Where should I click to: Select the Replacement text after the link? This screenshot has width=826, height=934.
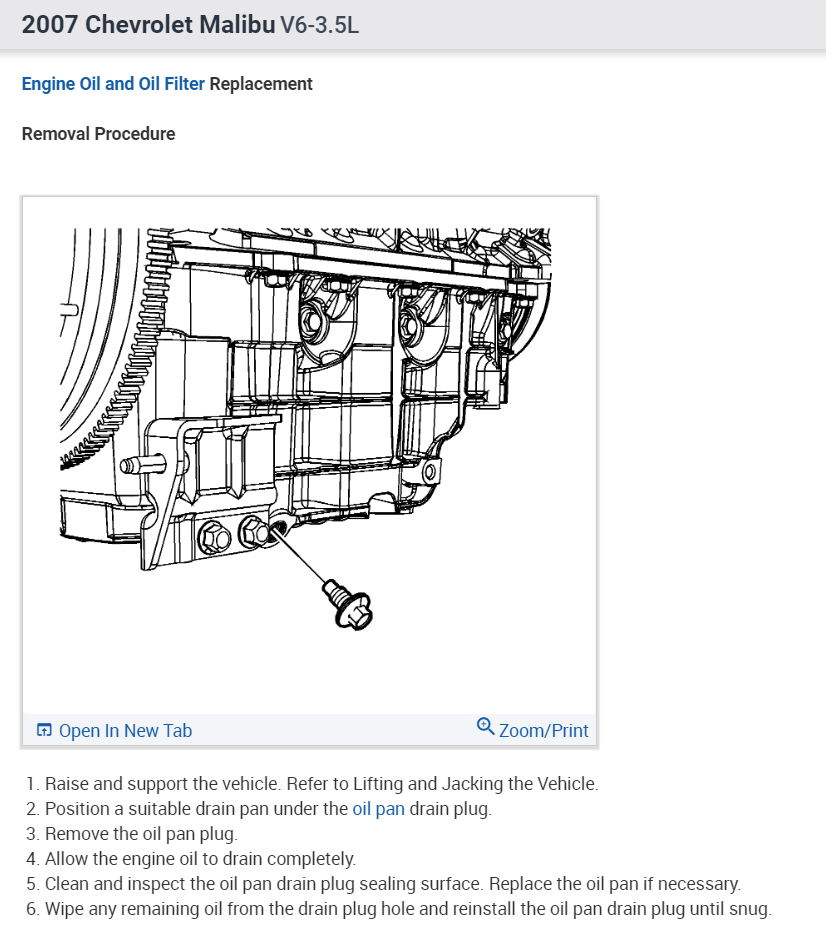[260, 84]
